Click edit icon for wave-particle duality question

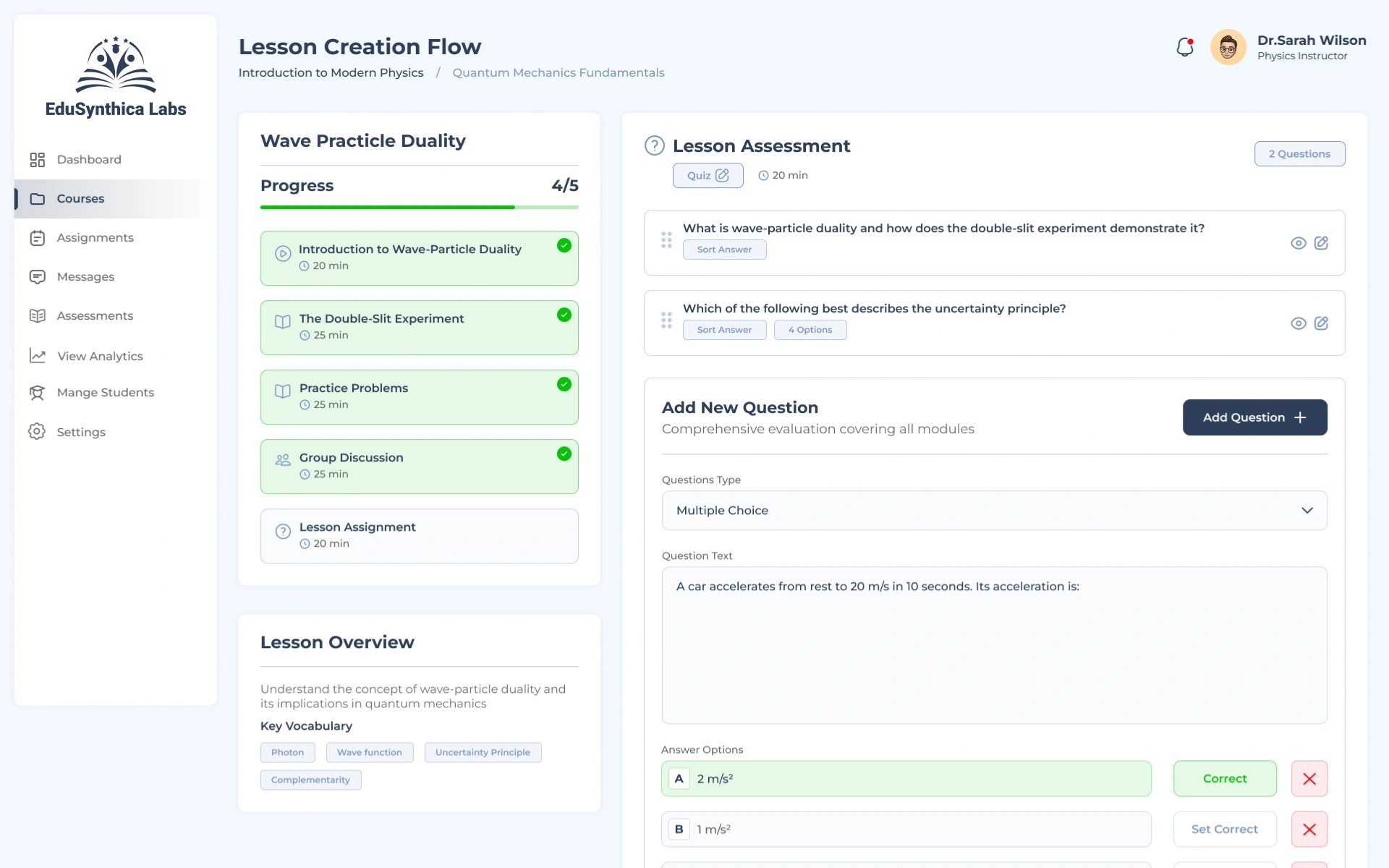coord(1321,243)
